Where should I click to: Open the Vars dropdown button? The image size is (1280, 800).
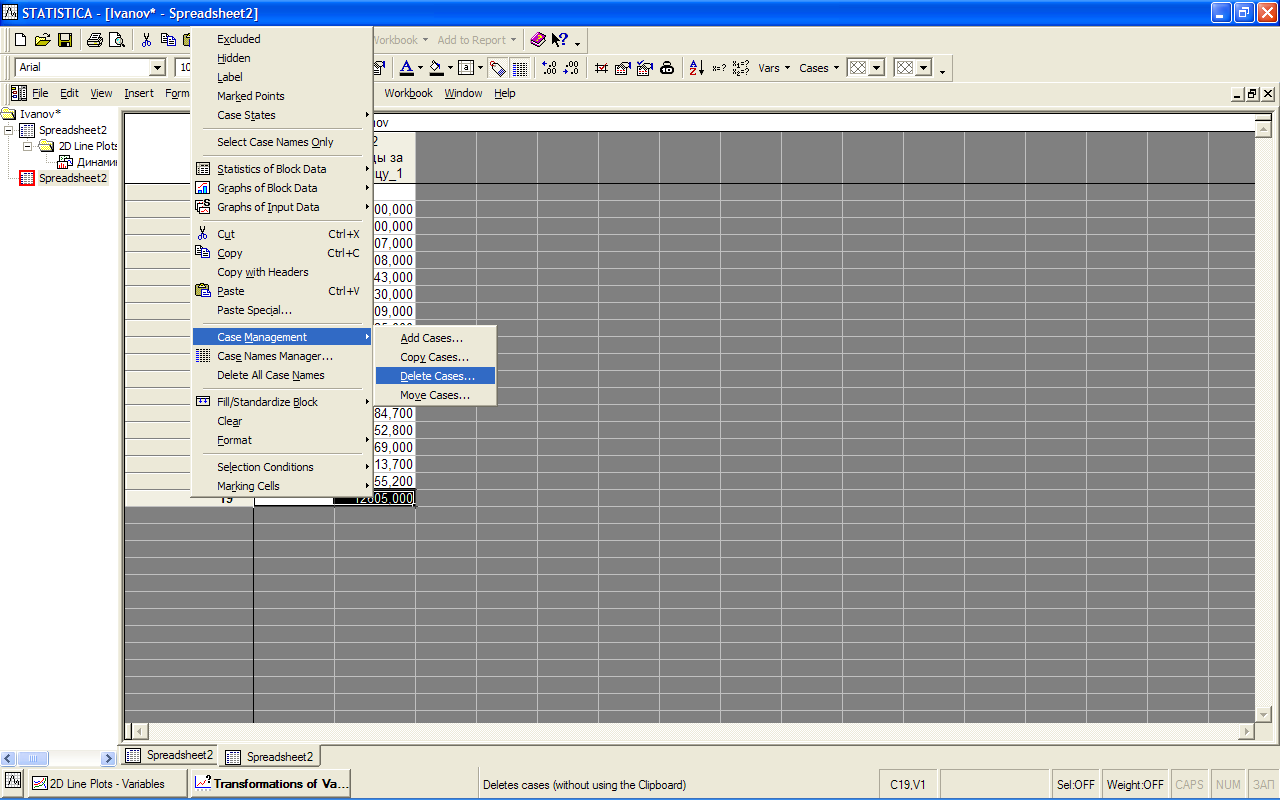pos(774,68)
